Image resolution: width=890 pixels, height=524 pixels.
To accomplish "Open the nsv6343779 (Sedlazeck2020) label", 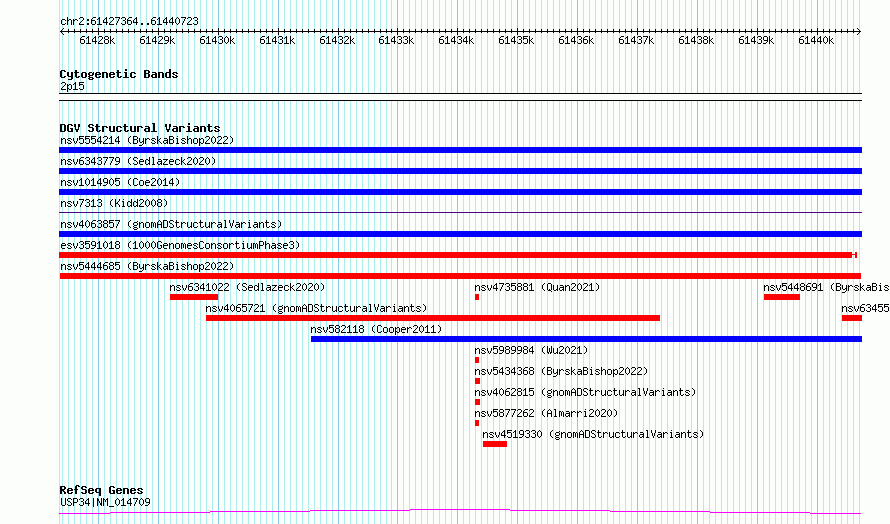I will (x=138, y=161).
